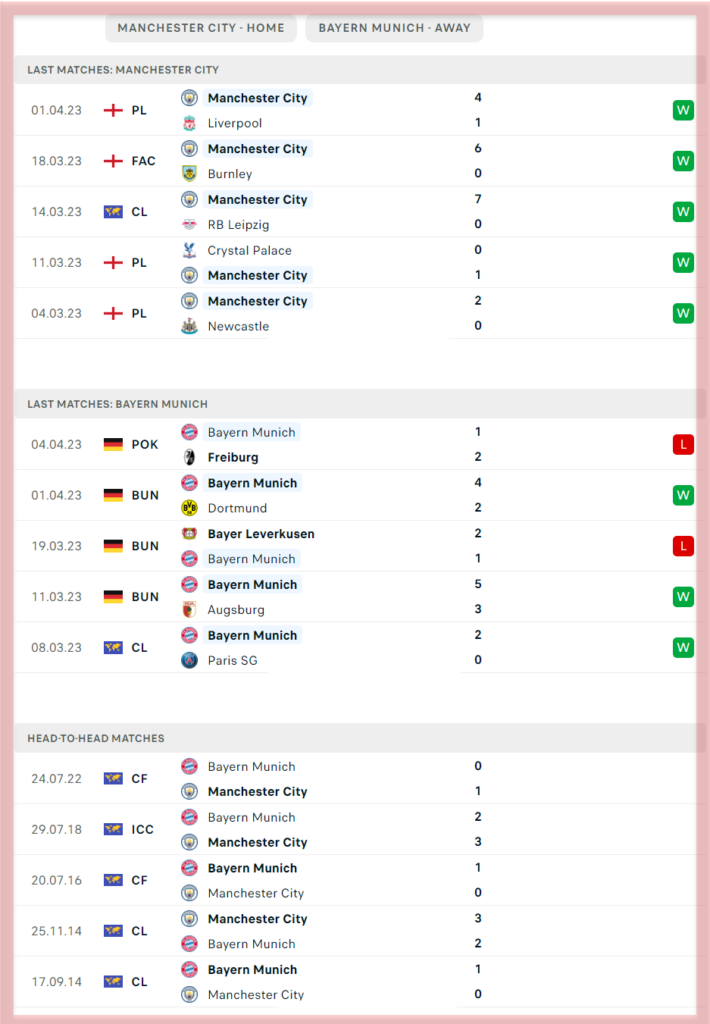The width and height of the screenshot is (710, 1024).
Task: Click the Bayer Leverkusen crest icon
Action: pyautogui.click(x=189, y=534)
